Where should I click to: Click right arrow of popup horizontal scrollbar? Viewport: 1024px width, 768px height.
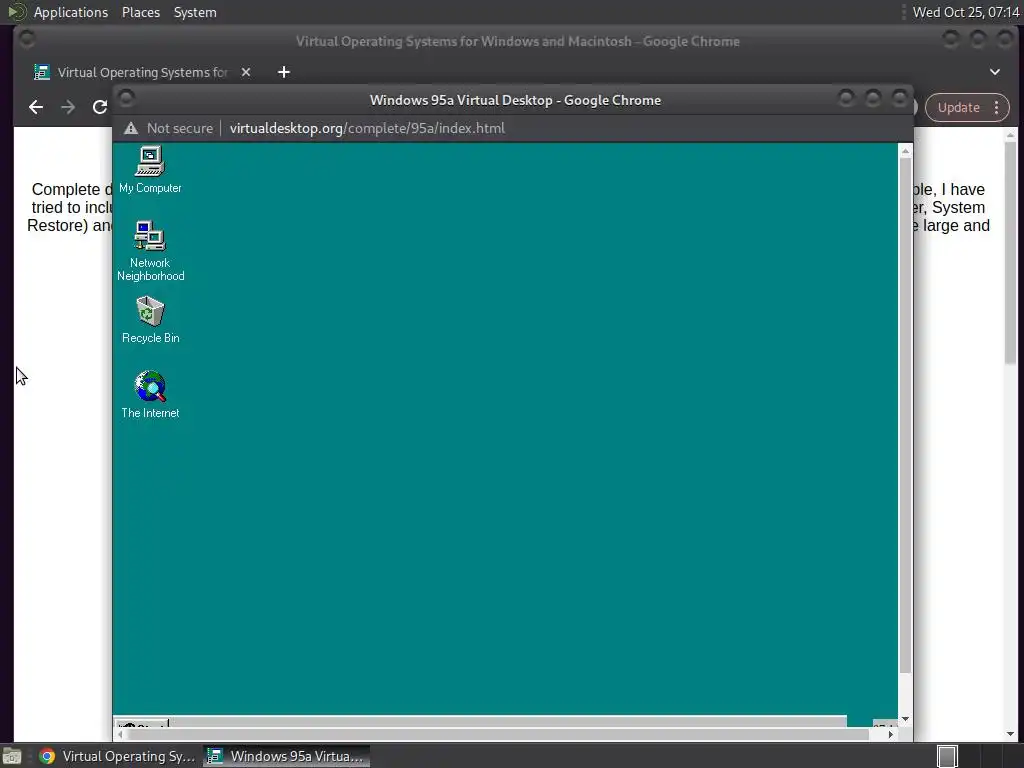pyautogui.click(x=891, y=734)
